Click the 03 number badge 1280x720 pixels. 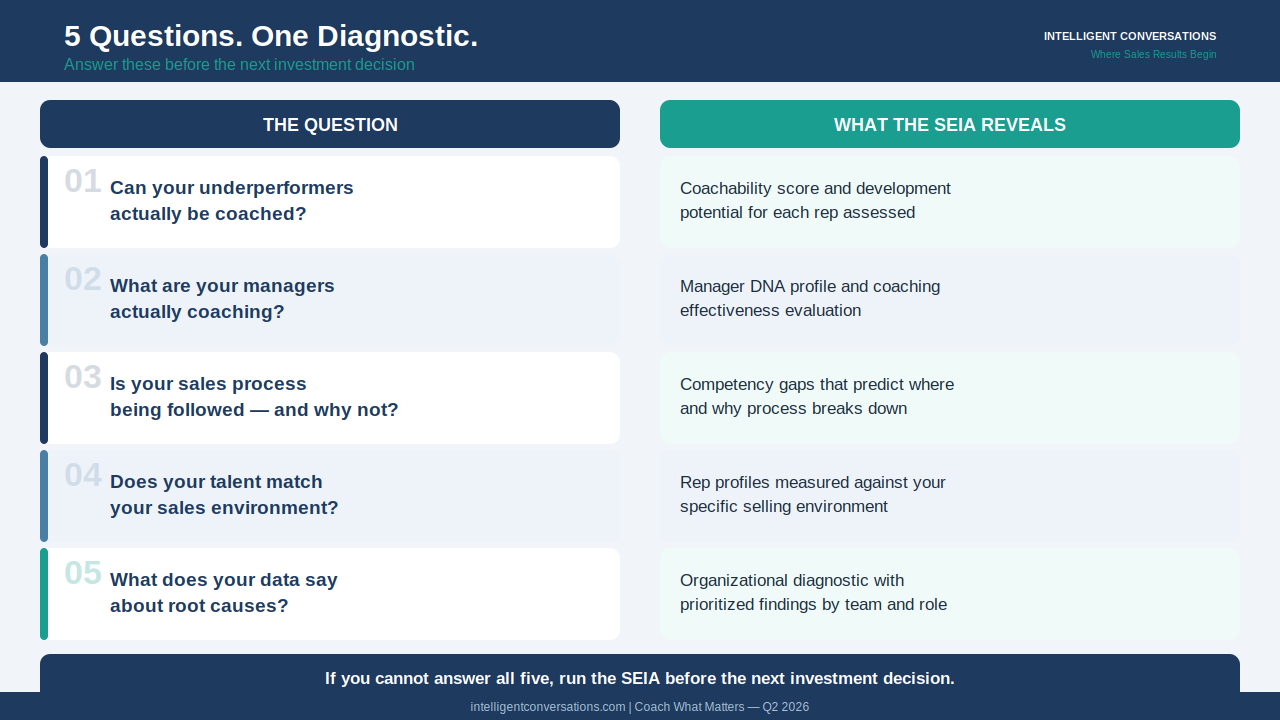[83, 377]
